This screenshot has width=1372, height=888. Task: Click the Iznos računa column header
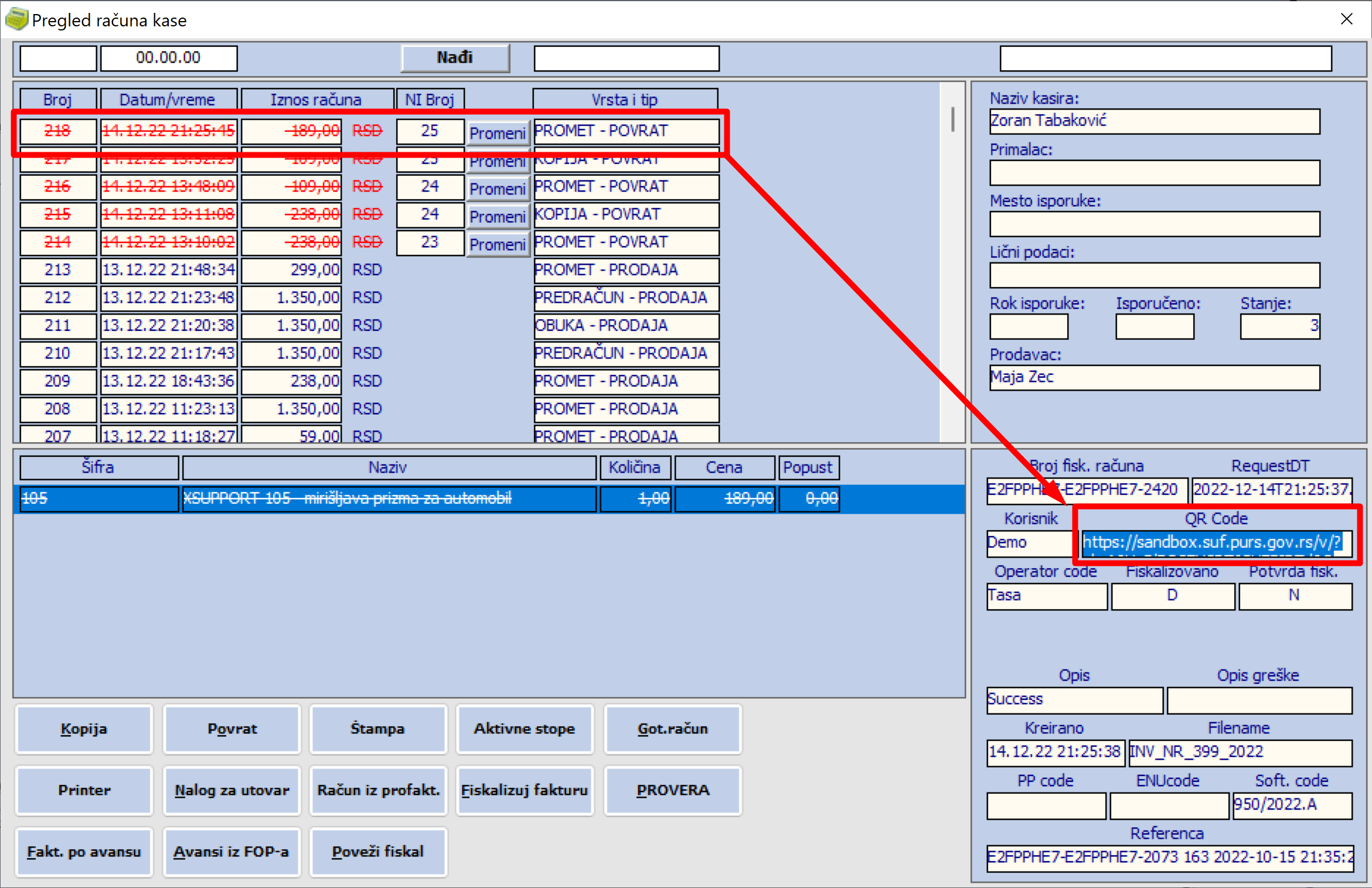[317, 100]
